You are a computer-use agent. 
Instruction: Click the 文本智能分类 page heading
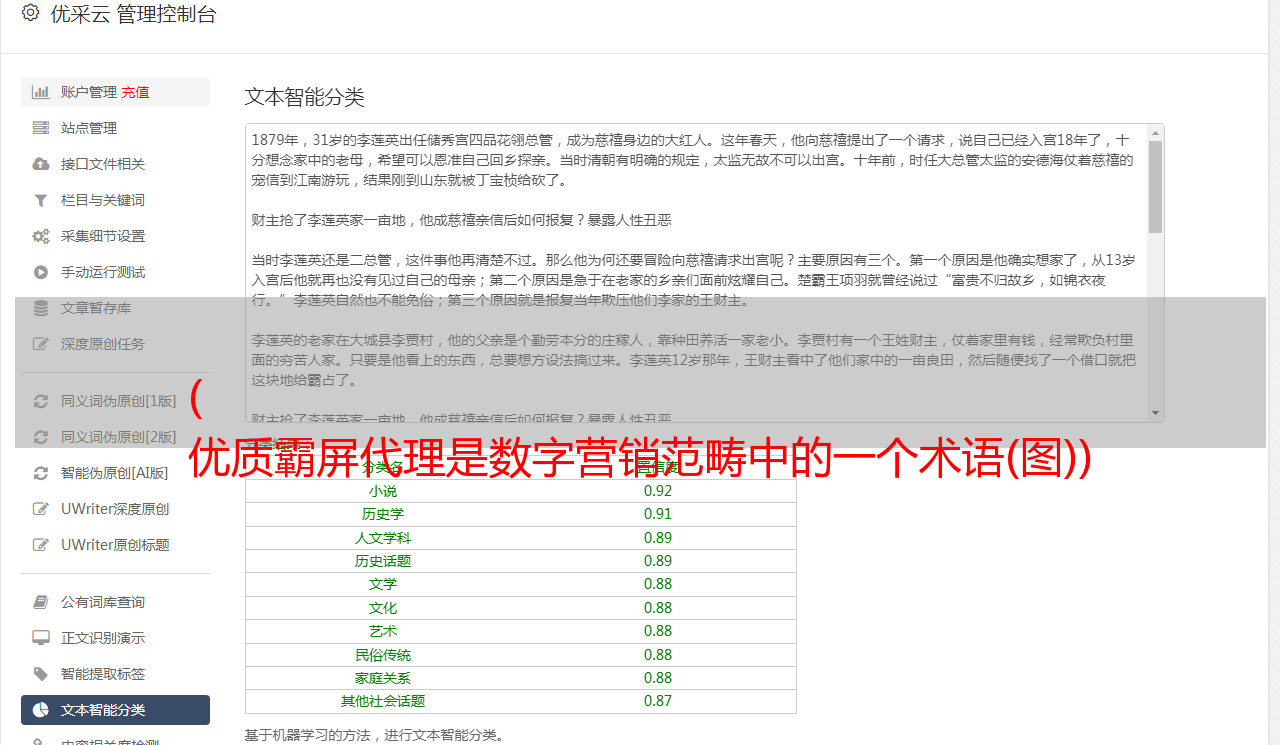coord(305,97)
